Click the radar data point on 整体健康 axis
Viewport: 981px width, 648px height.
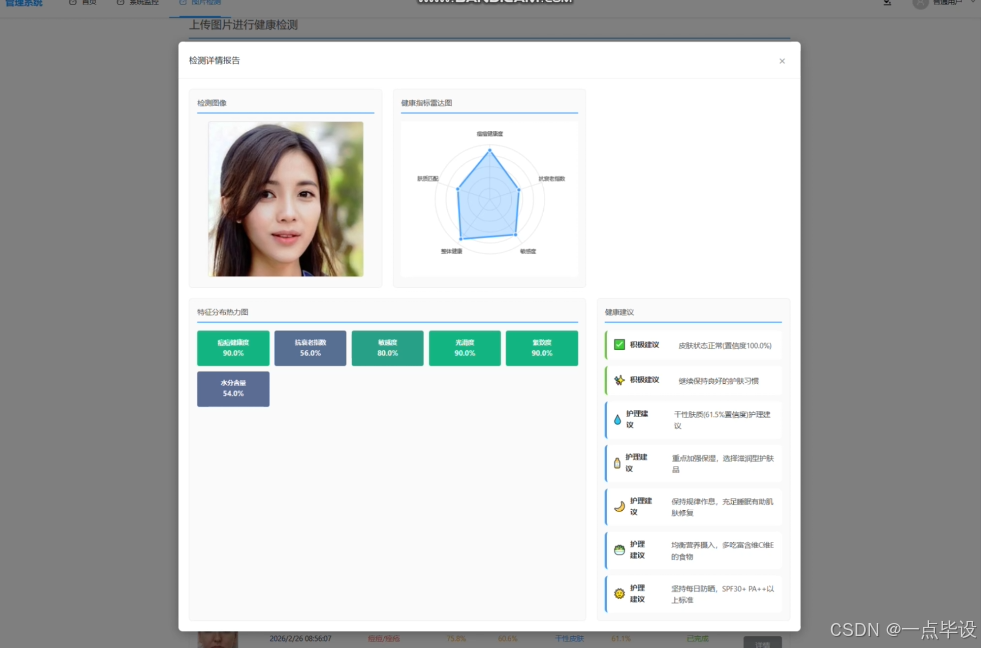point(461,239)
